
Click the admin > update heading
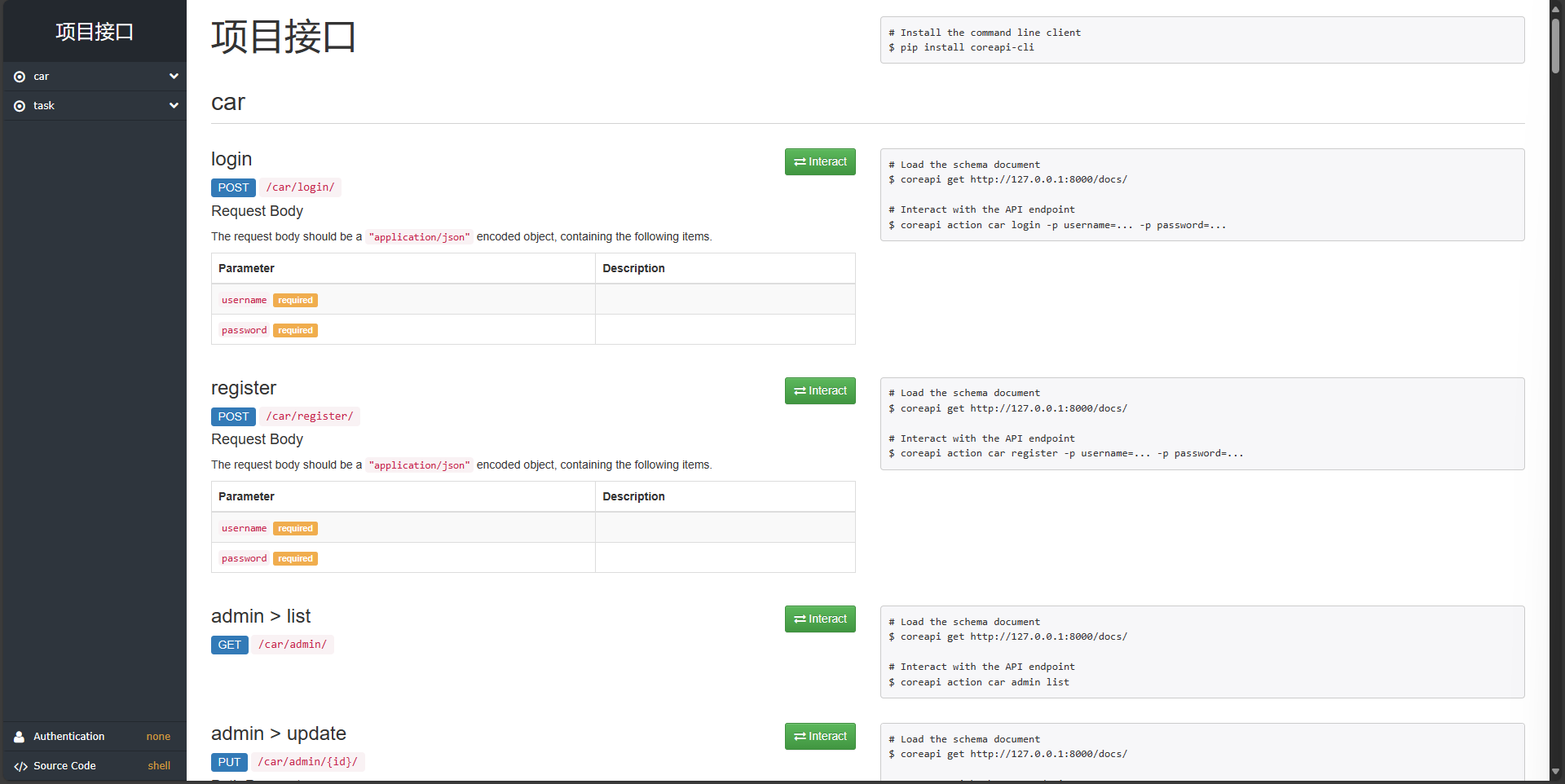279,733
